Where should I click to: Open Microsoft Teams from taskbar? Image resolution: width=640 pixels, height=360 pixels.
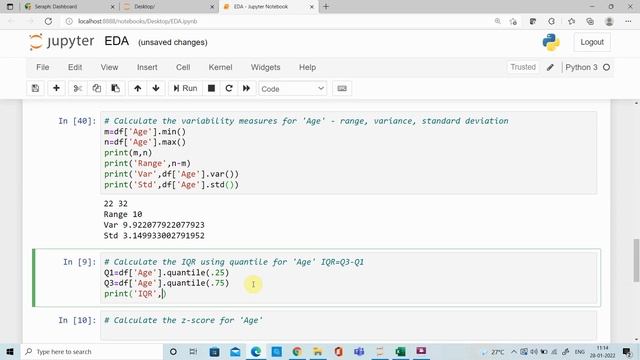359,351
